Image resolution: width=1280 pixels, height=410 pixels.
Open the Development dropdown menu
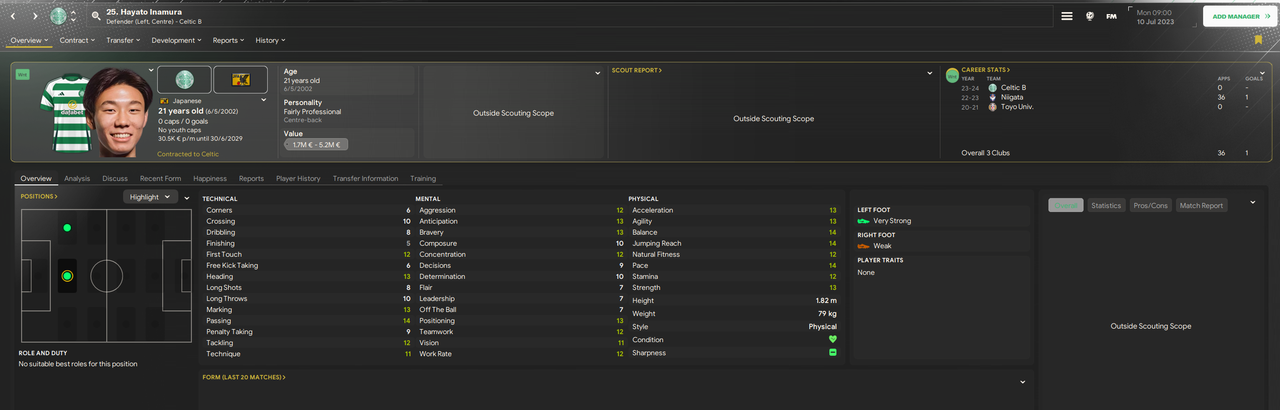178,40
